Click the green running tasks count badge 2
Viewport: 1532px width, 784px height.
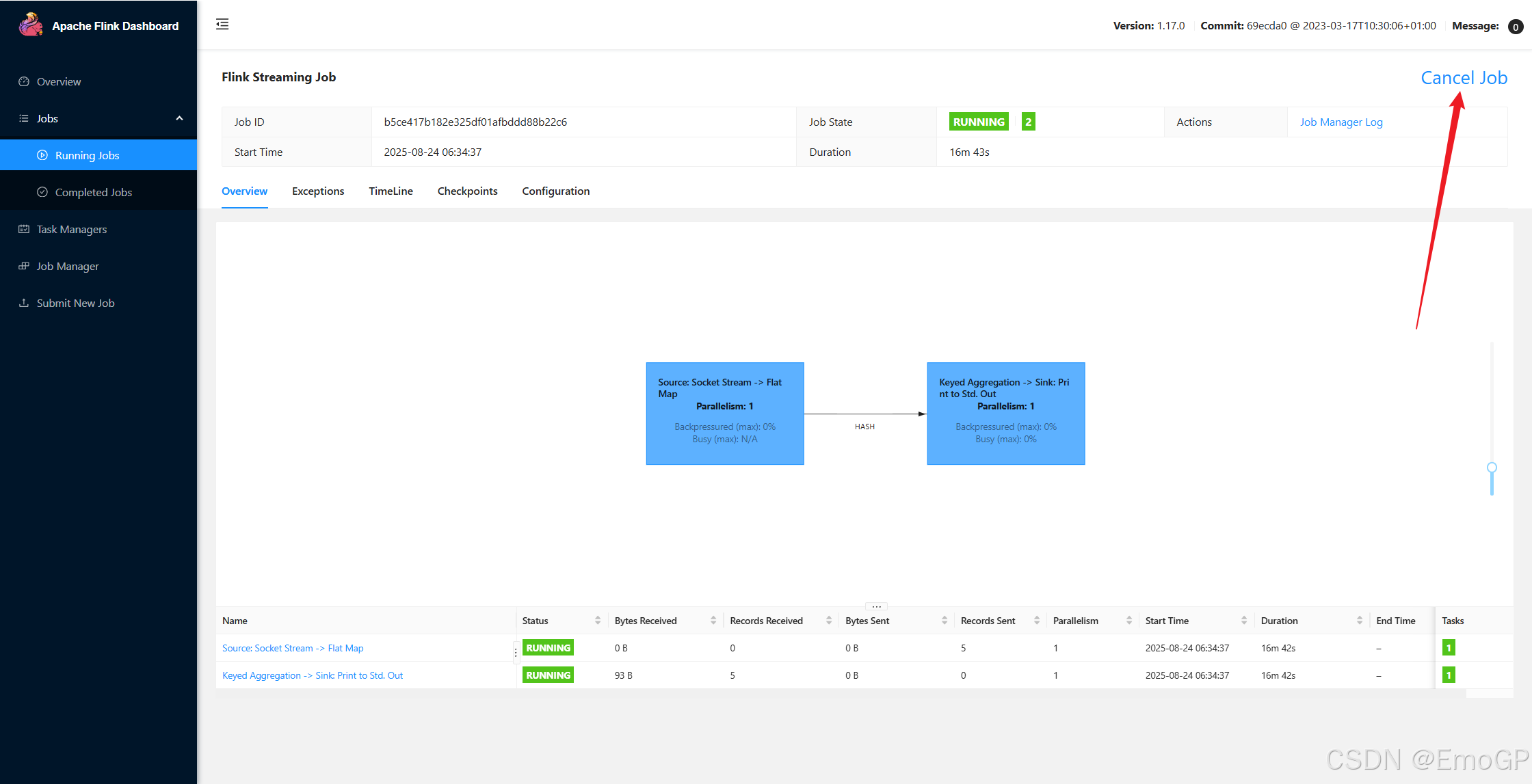coord(1028,122)
